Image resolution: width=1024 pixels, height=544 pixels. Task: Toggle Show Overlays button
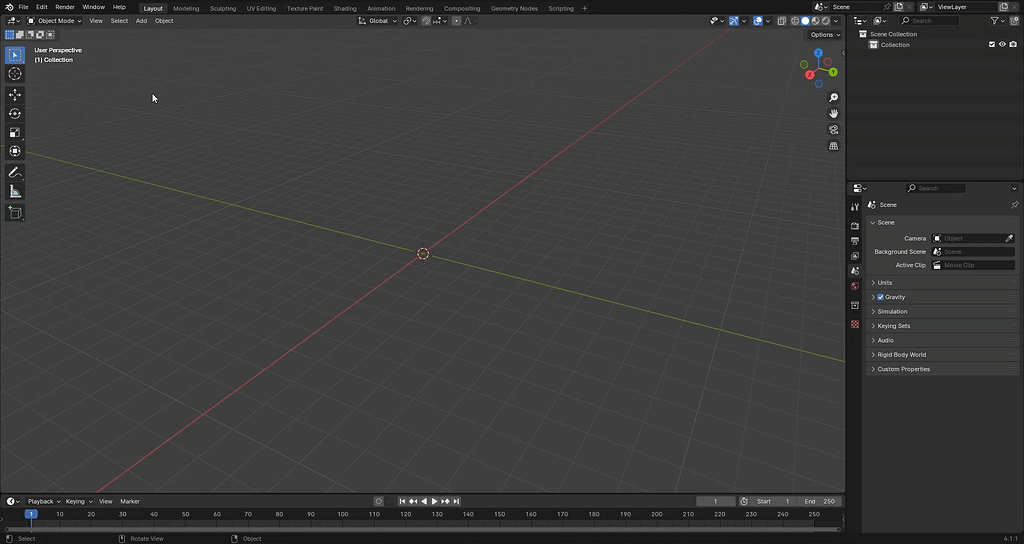point(758,21)
